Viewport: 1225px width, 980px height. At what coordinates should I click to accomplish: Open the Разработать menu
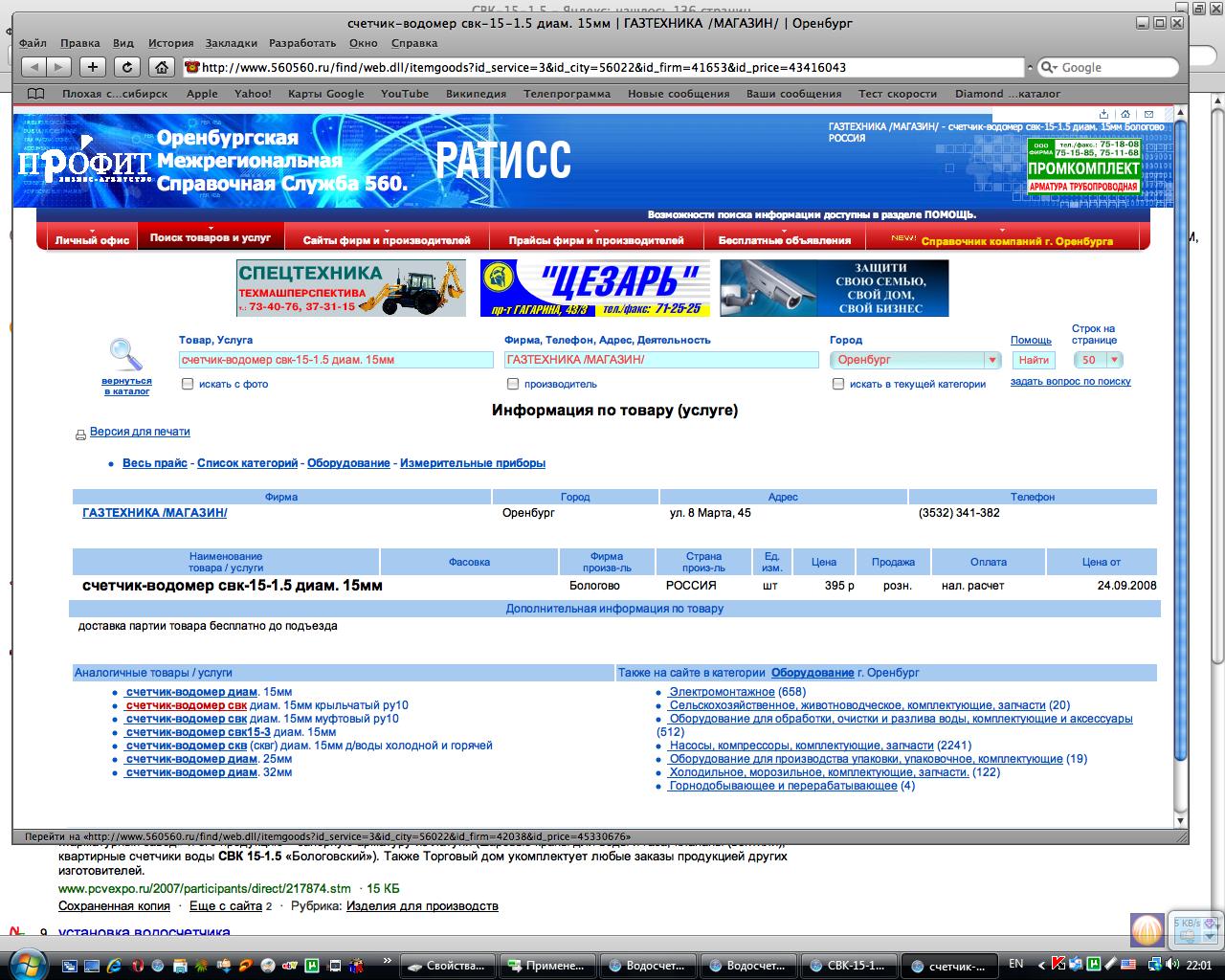(x=302, y=43)
